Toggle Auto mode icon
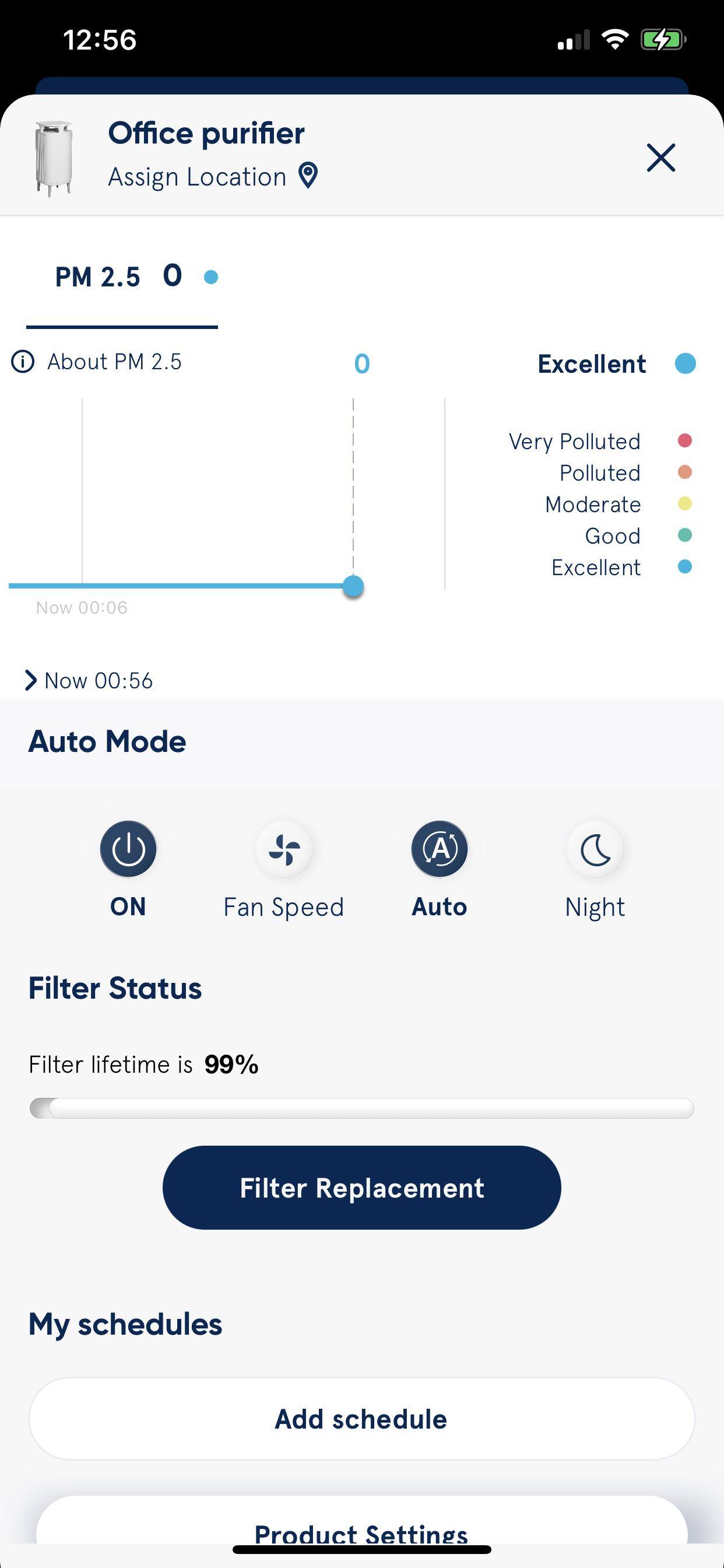The width and height of the screenshot is (724, 1568). tap(440, 849)
